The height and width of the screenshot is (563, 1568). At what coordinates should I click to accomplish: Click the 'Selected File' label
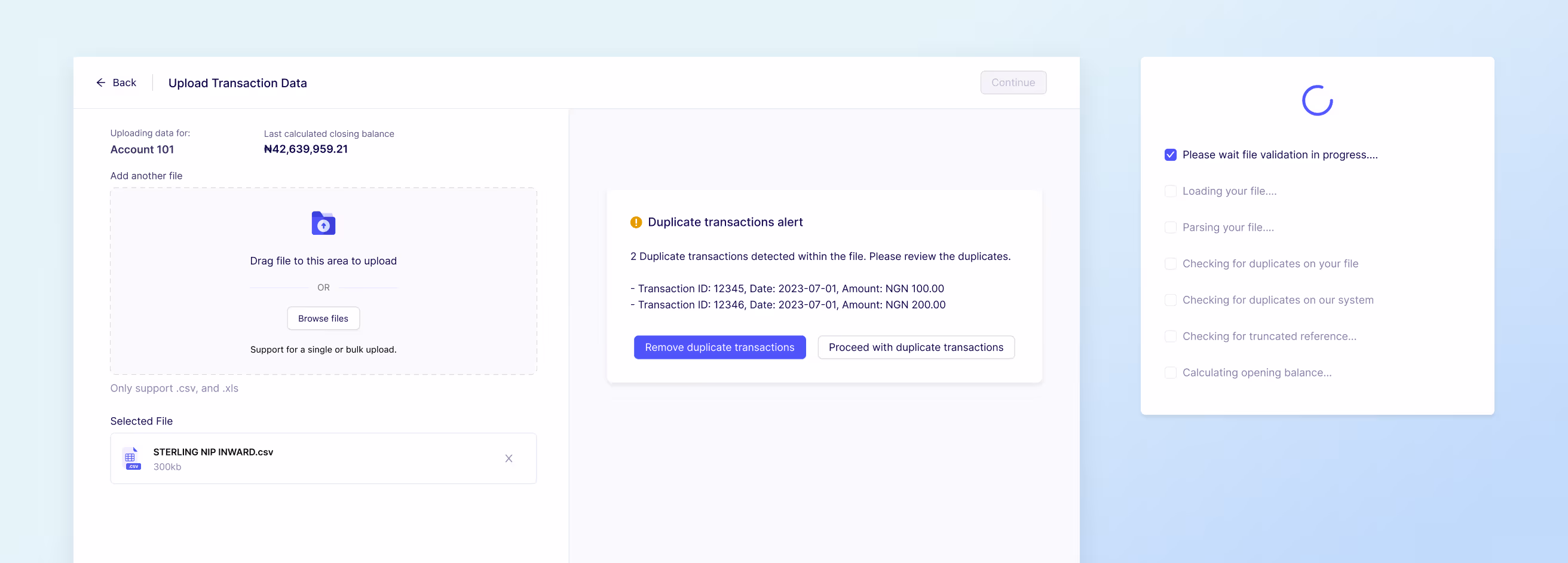(x=141, y=421)
